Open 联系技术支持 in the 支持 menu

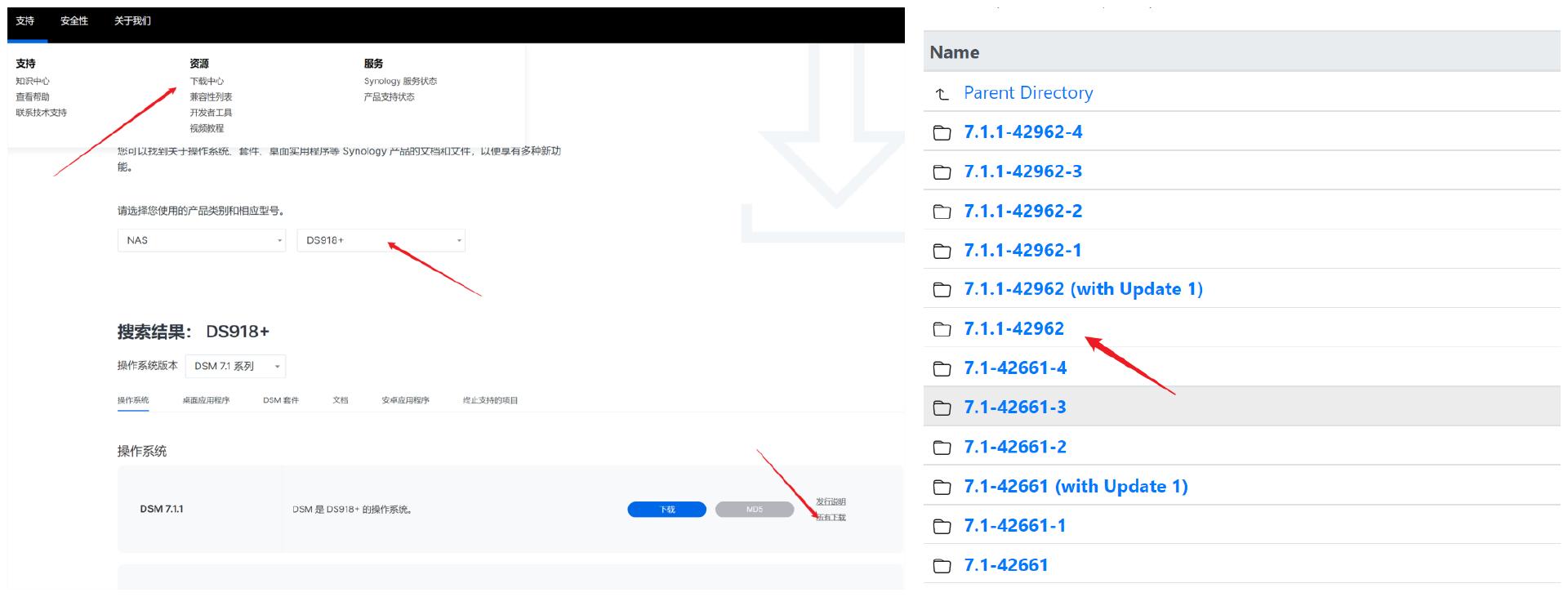(41, 113)
